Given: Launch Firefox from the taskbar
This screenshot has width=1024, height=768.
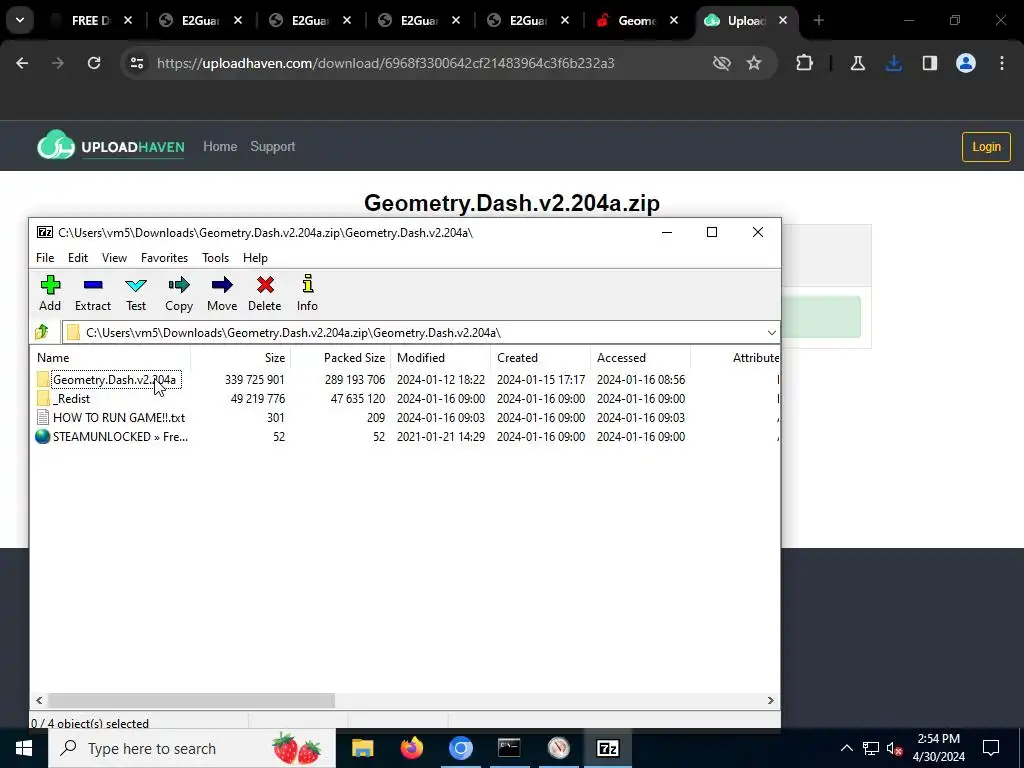Looking at the screenshot, I should click(411, 748).
